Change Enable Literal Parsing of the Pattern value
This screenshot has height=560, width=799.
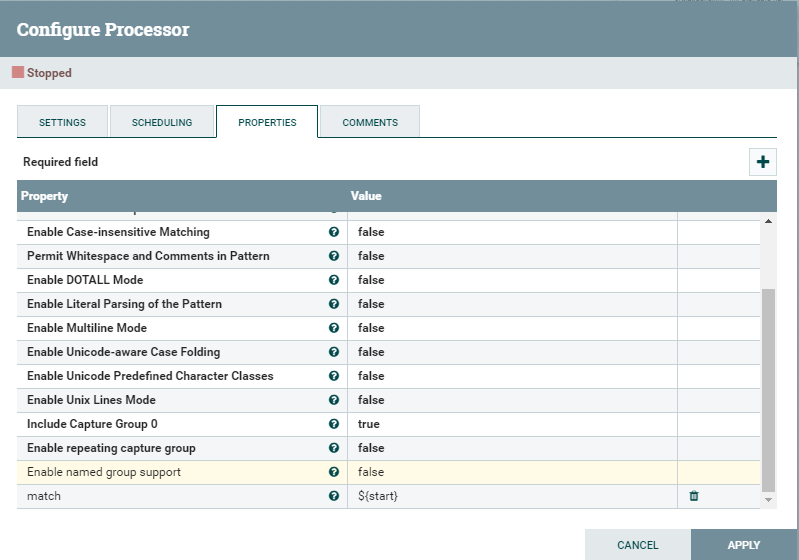(510, 304)
